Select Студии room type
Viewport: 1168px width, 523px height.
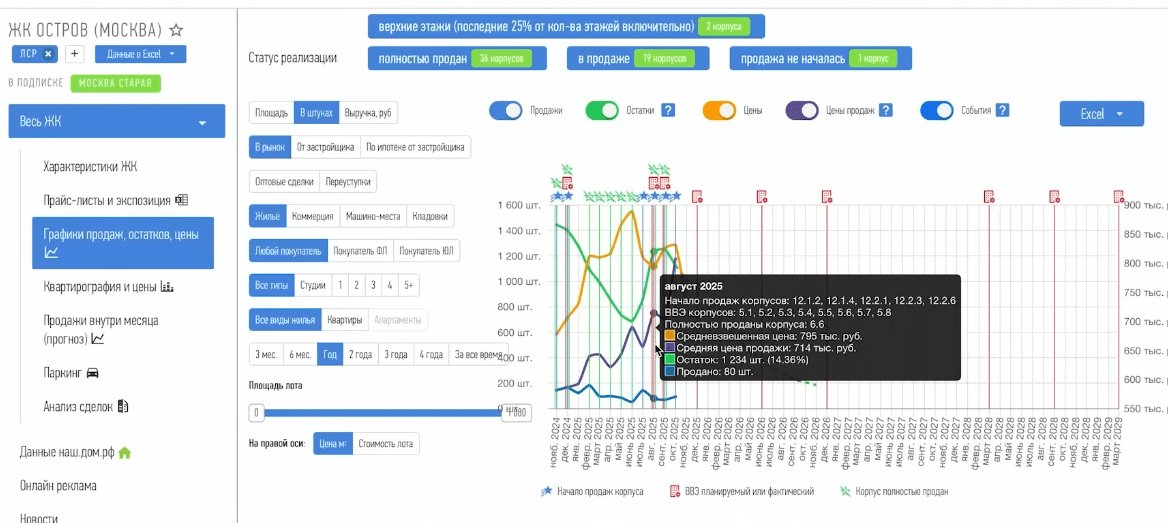coord(313,285)
